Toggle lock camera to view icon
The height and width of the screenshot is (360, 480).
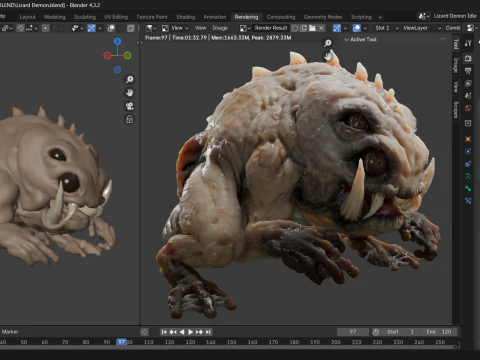click(129, 119)
